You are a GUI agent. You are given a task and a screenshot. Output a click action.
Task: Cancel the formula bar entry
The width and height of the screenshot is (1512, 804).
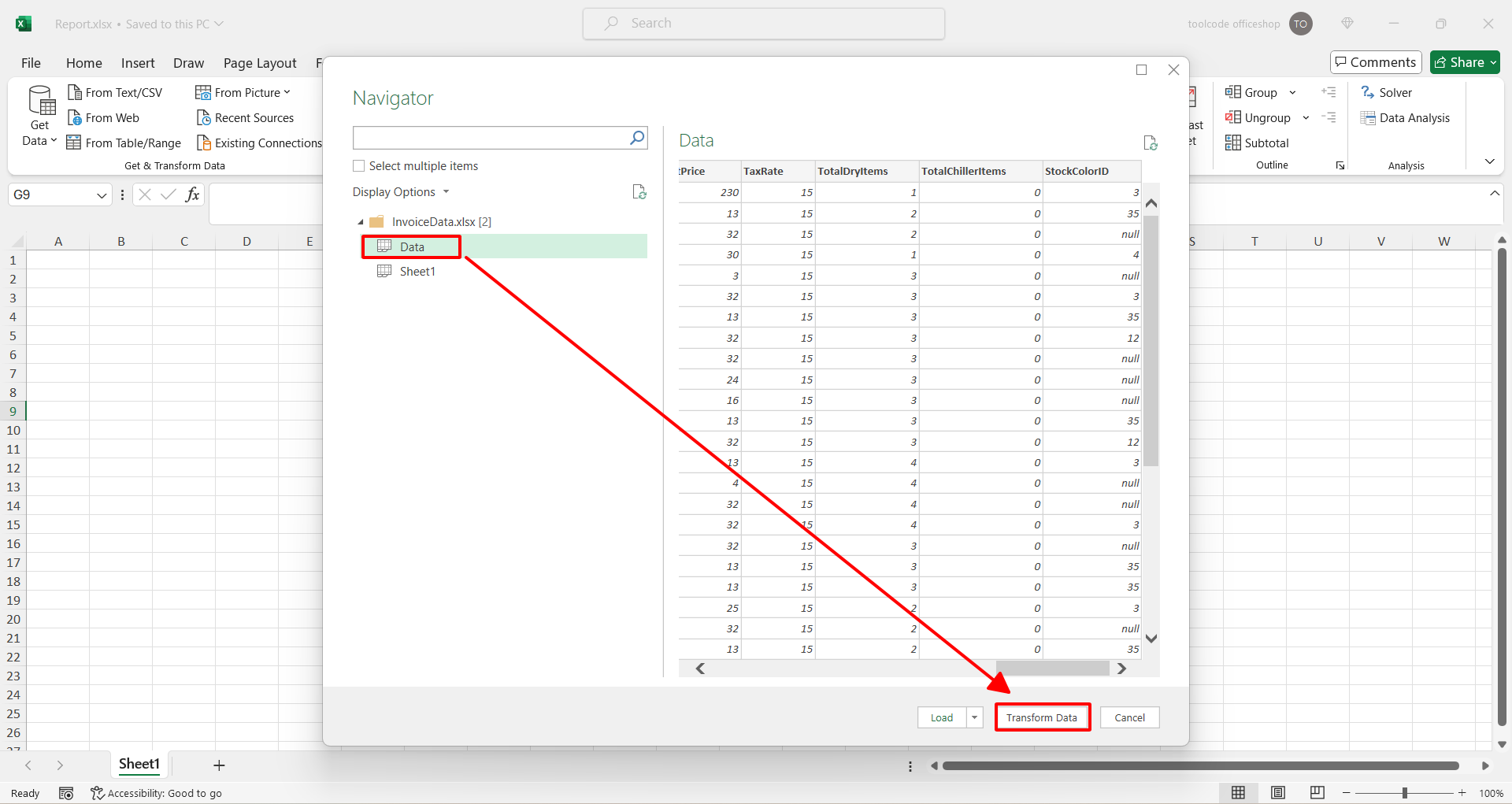(x=144, y=195)
